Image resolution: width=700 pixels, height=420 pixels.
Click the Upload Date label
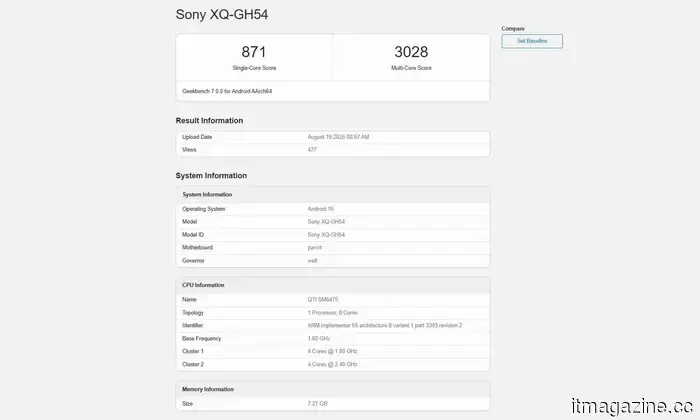pos(197,137)
